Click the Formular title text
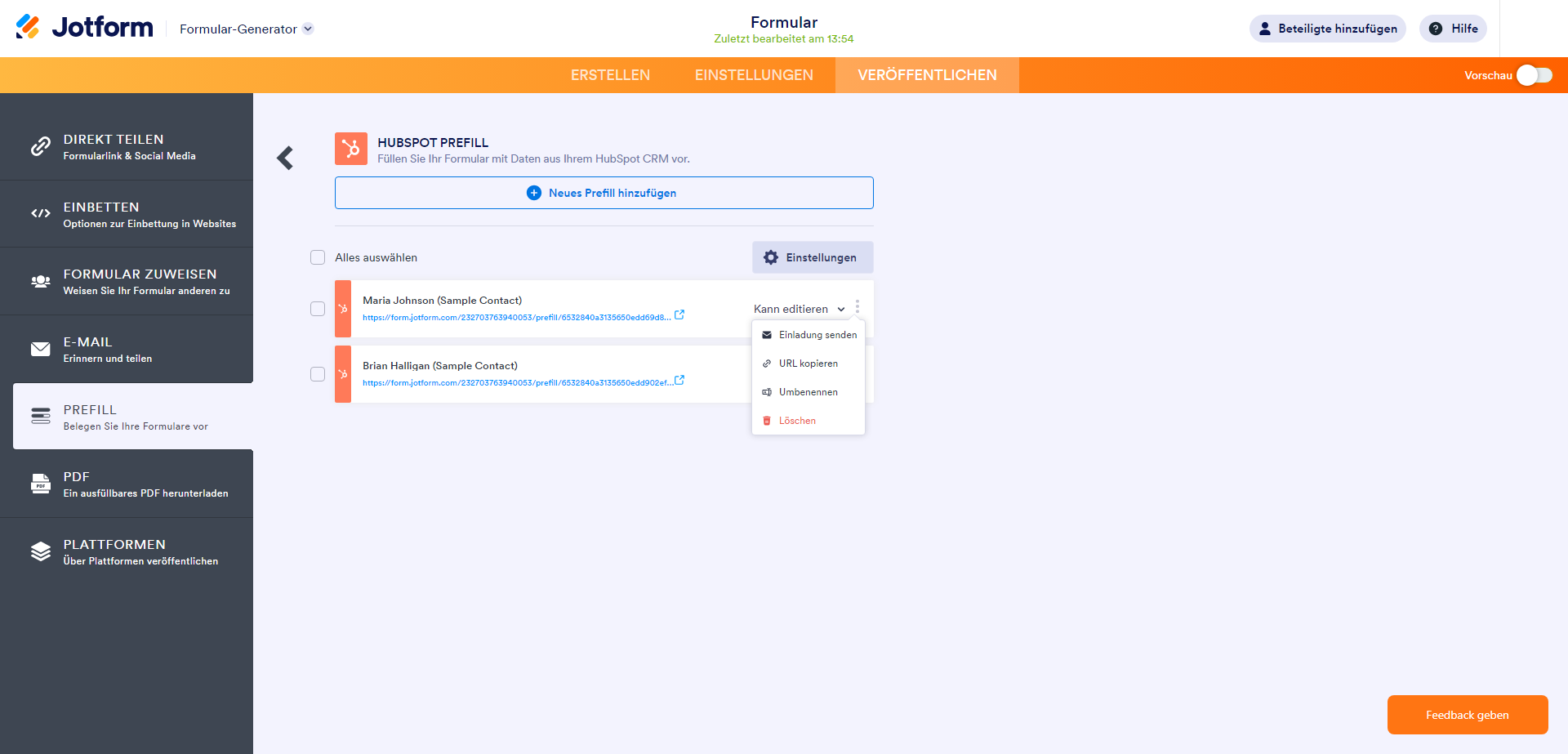The height and width of the screenshot is (754, 1568). pyautogui.click(x=784, y=22)
